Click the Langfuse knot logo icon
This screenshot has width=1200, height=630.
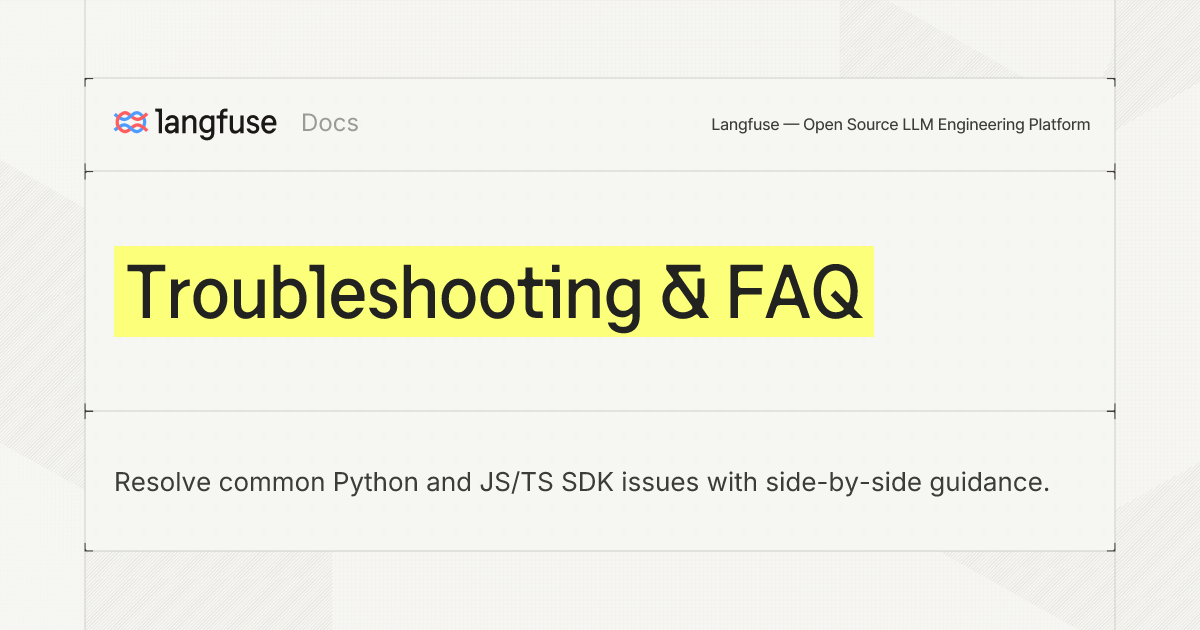tap(130, 123)
